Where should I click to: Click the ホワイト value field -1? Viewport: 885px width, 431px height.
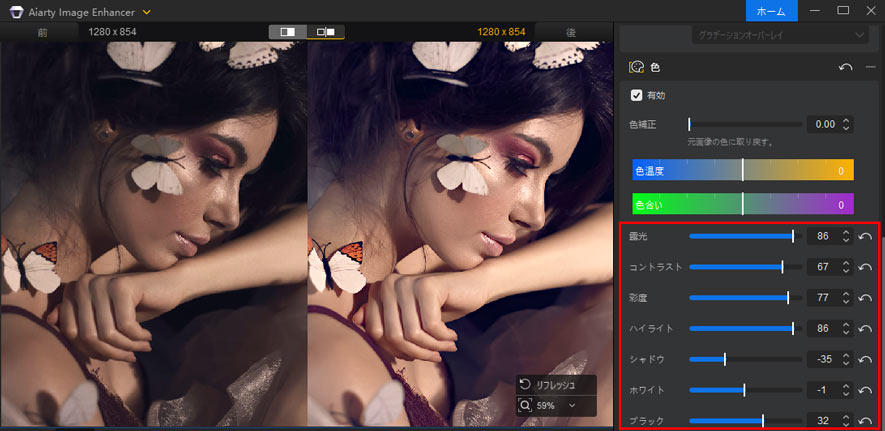click(x=823, y=390)
